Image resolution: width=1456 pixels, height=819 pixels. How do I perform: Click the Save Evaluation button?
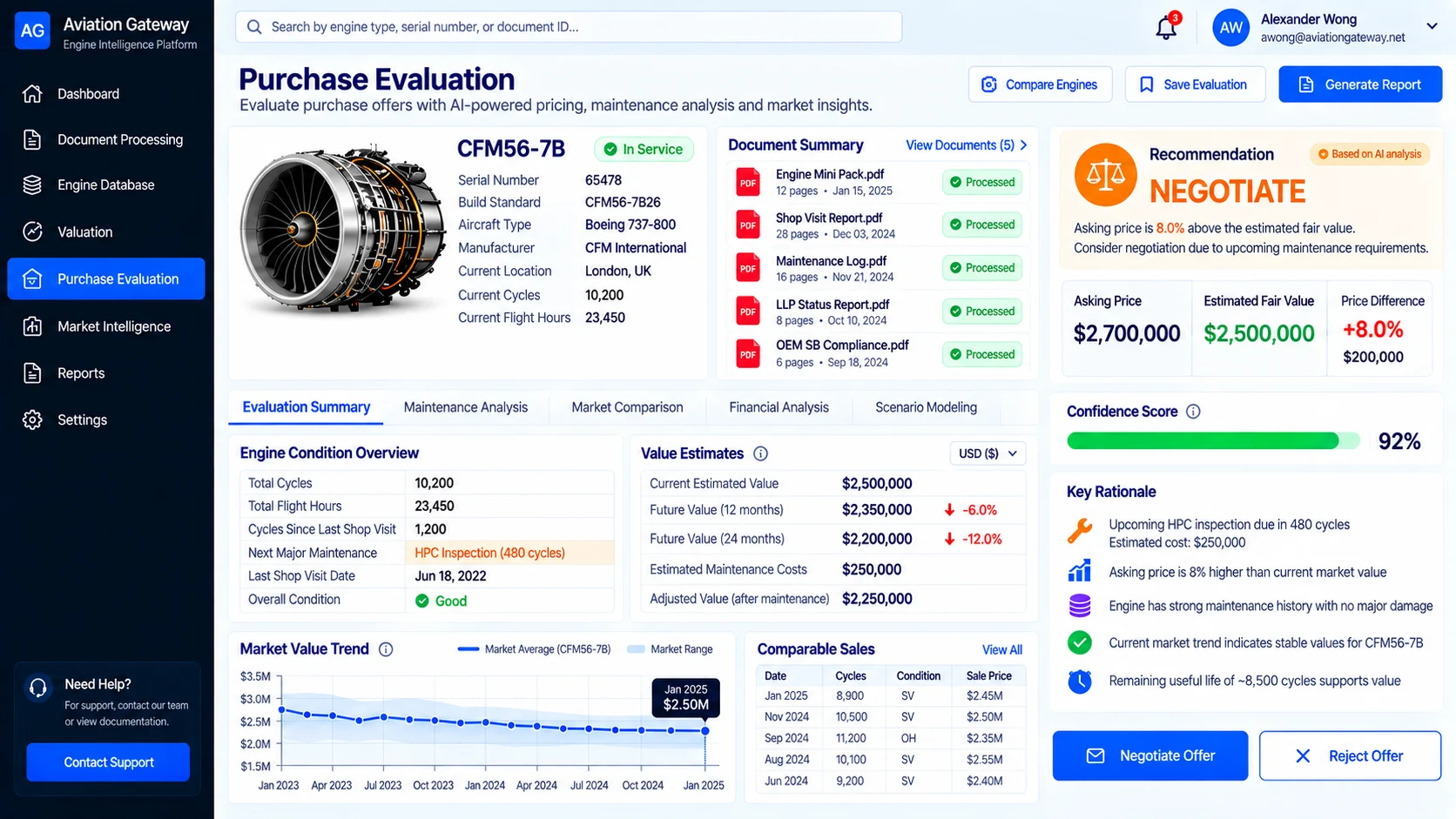click(x=1195, y=84)
